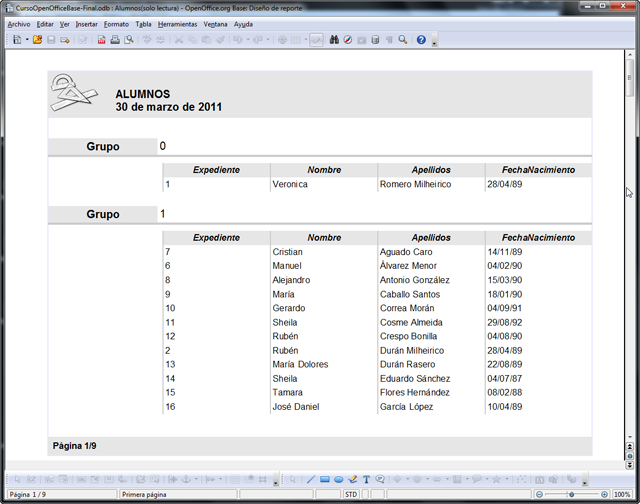Click the Help question mark icon
This screenshot has height=504, width=640.
421,40
